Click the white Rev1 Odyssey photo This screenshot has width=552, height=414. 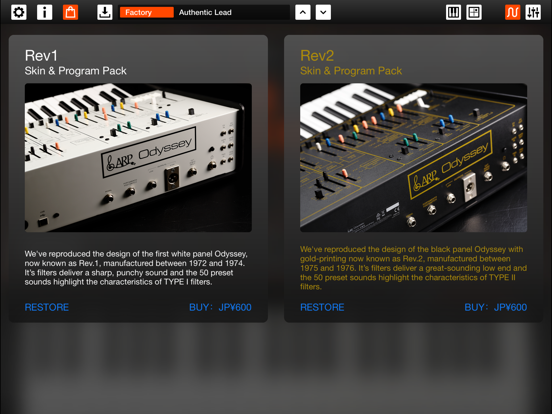[138, 158]
